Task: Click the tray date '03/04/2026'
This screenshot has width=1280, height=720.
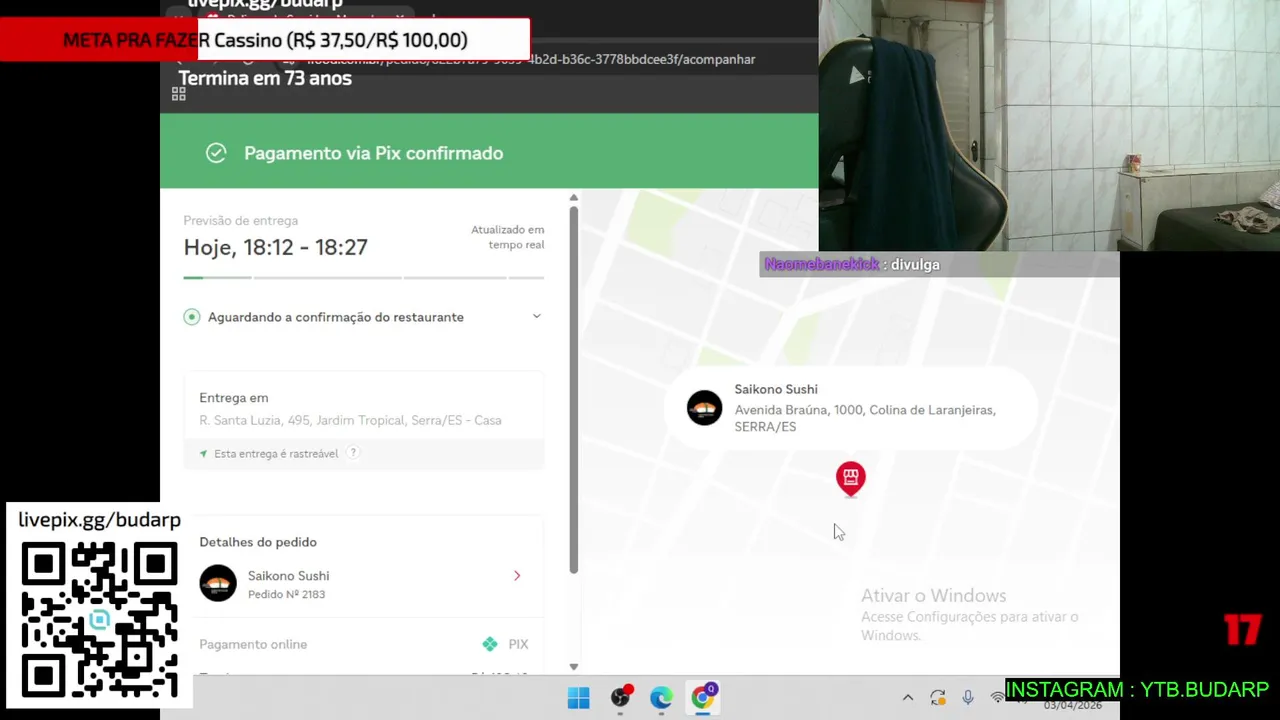Action: pyautogui.click(x=1073, y=706)
